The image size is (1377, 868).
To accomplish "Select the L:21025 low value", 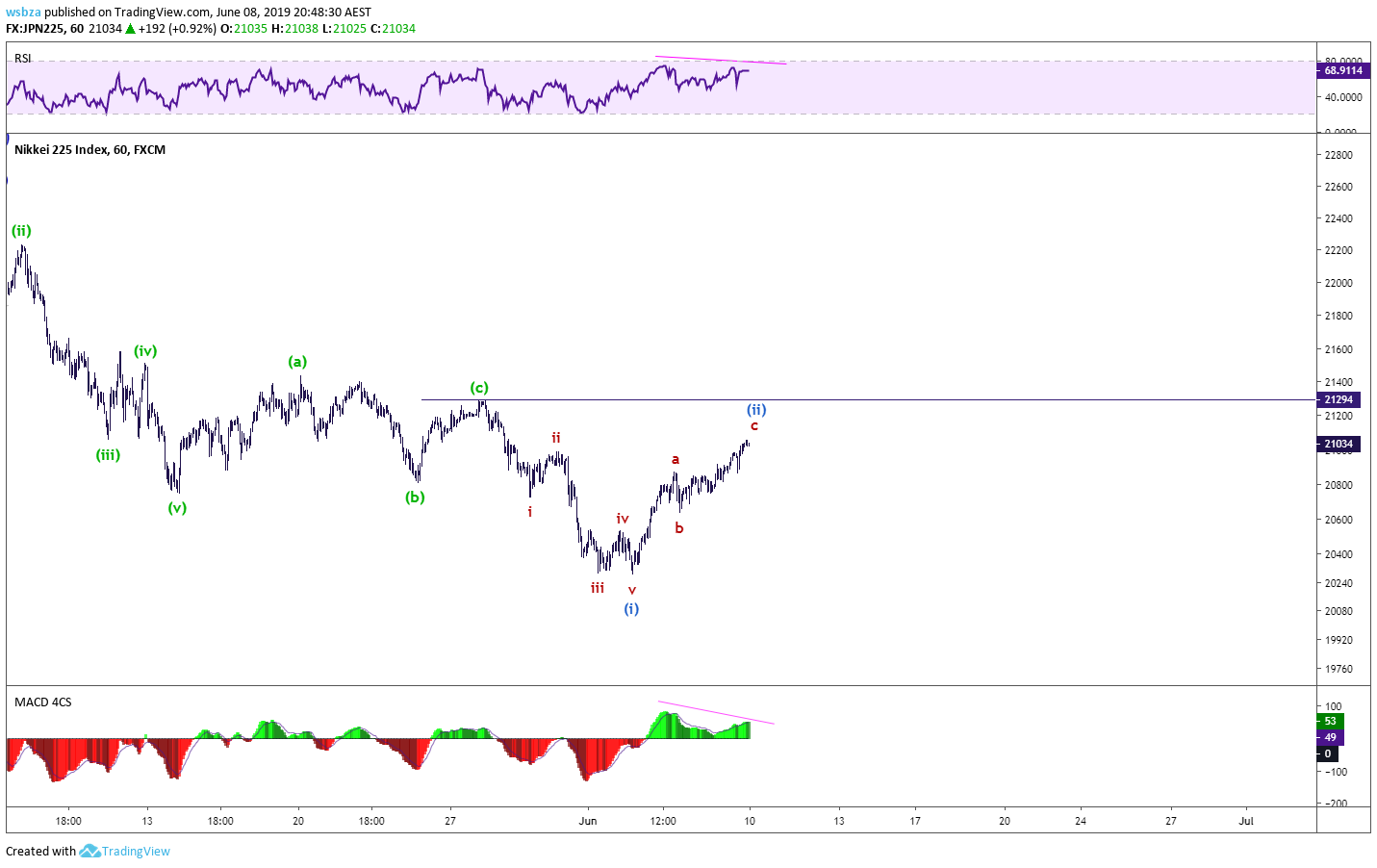I will [344, 28].
